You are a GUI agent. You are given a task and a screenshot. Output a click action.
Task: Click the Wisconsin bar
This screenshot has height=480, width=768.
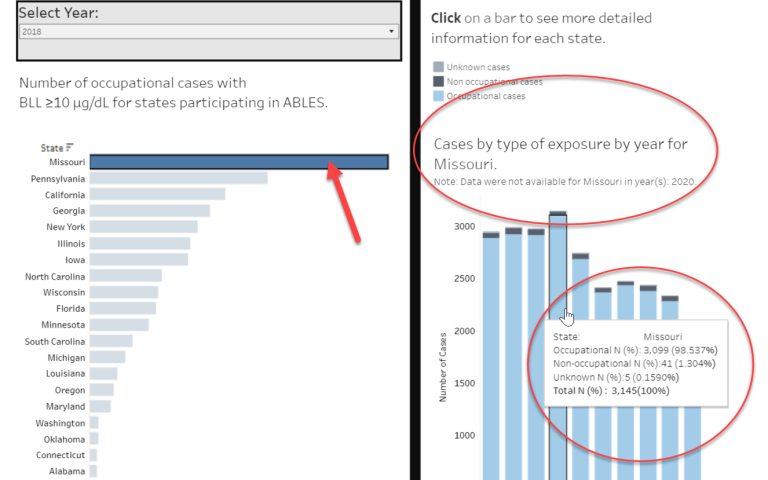point(123,292)
